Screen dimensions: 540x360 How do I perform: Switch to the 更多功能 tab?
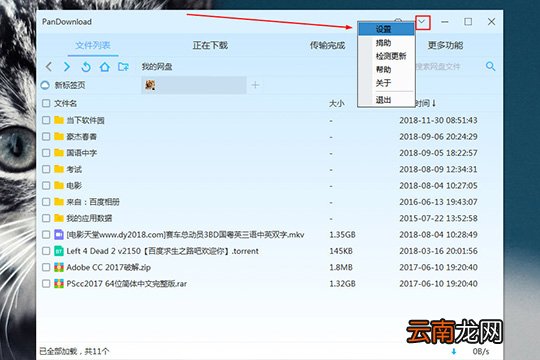(445, 45)
